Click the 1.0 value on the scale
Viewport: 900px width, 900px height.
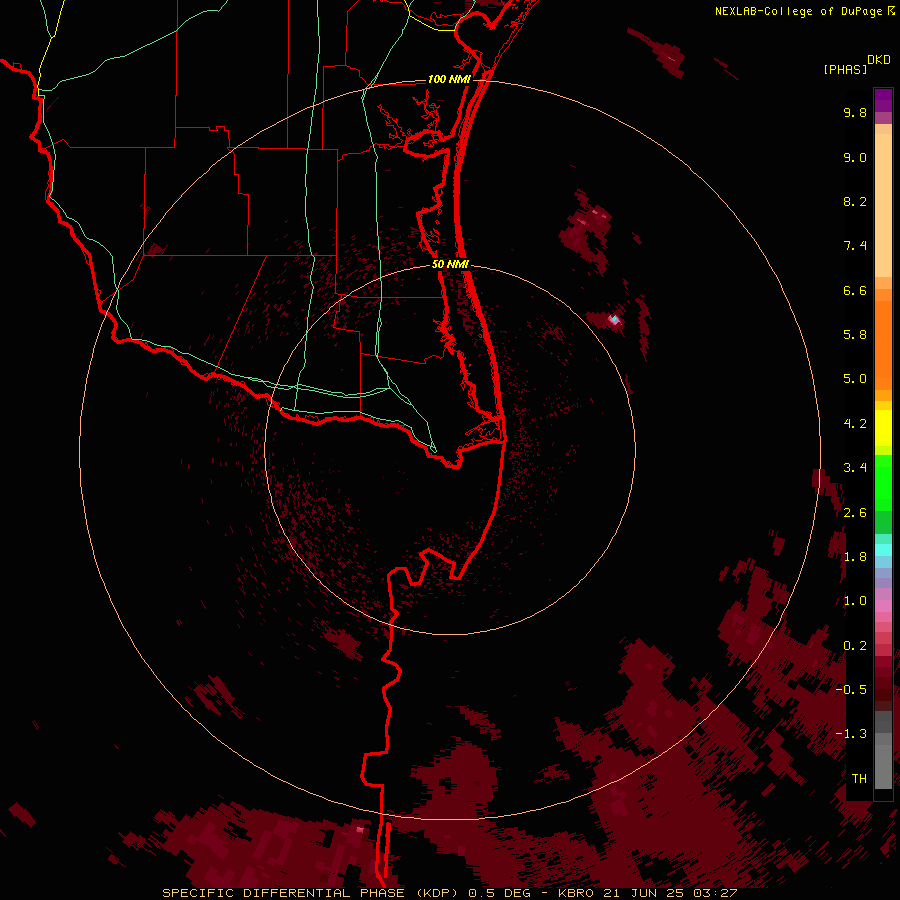(855, 601)
